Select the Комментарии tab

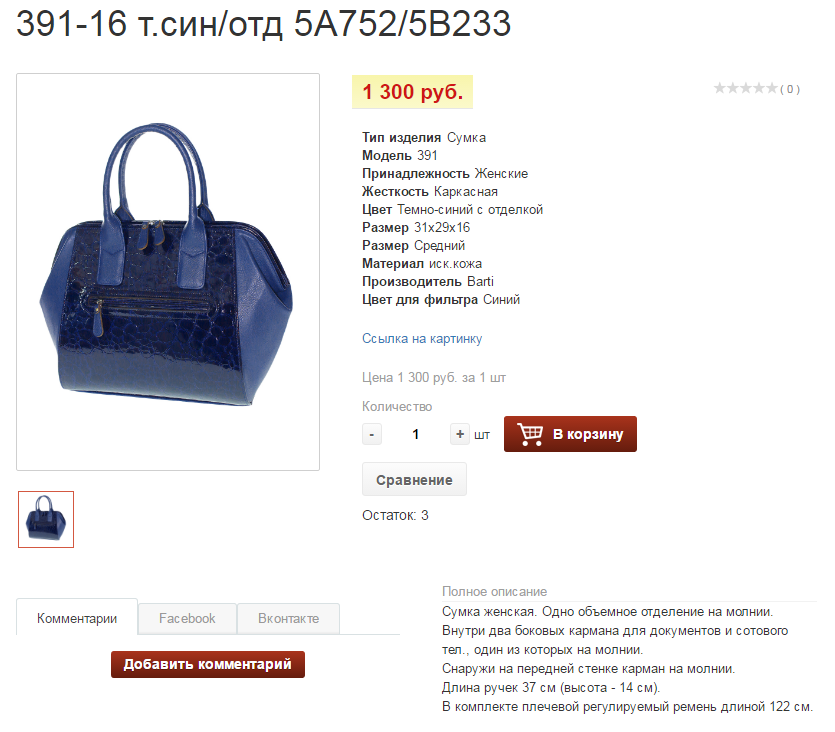pos(77,618)
